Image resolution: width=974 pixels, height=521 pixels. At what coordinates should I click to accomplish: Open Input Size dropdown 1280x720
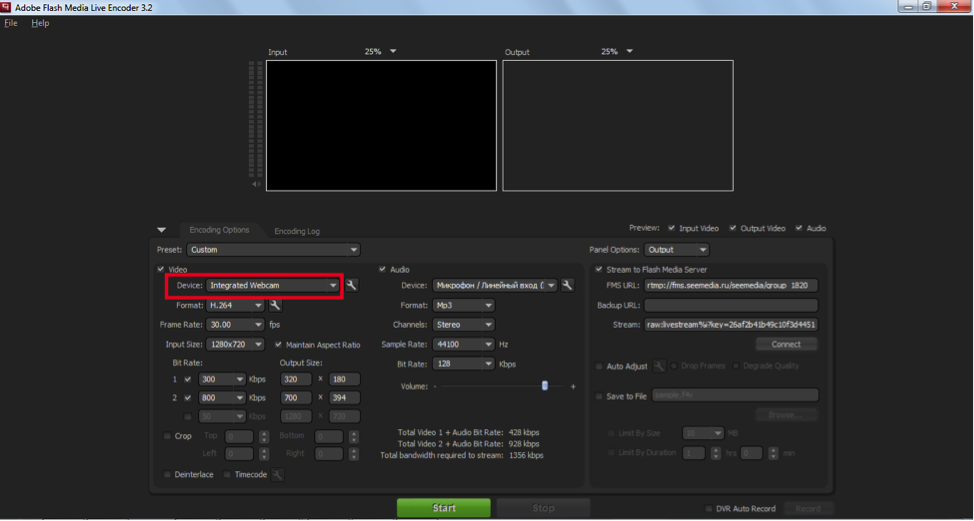(235, 344)
